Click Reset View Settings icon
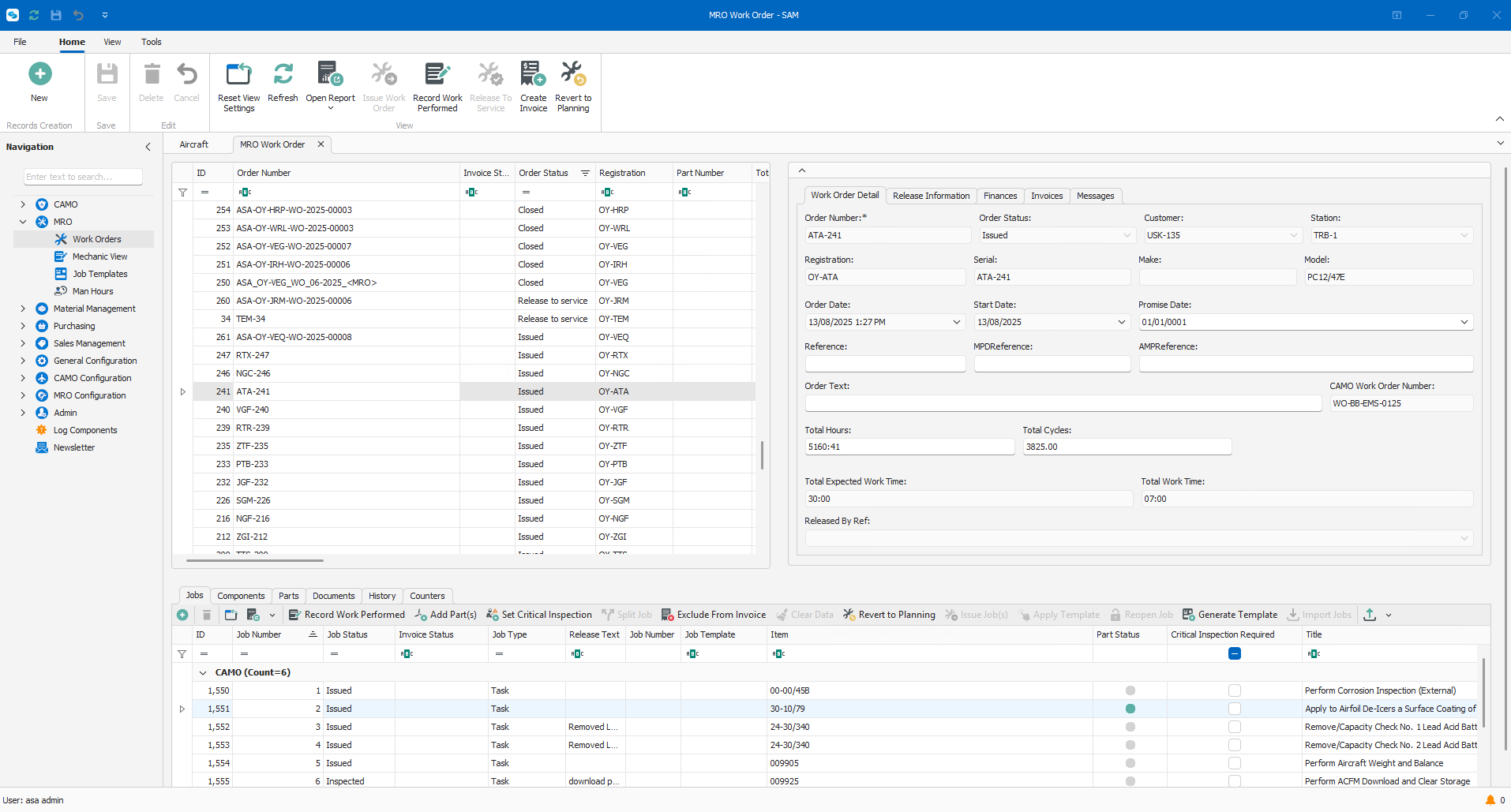 pyautogui.click(x=238, y=74)
